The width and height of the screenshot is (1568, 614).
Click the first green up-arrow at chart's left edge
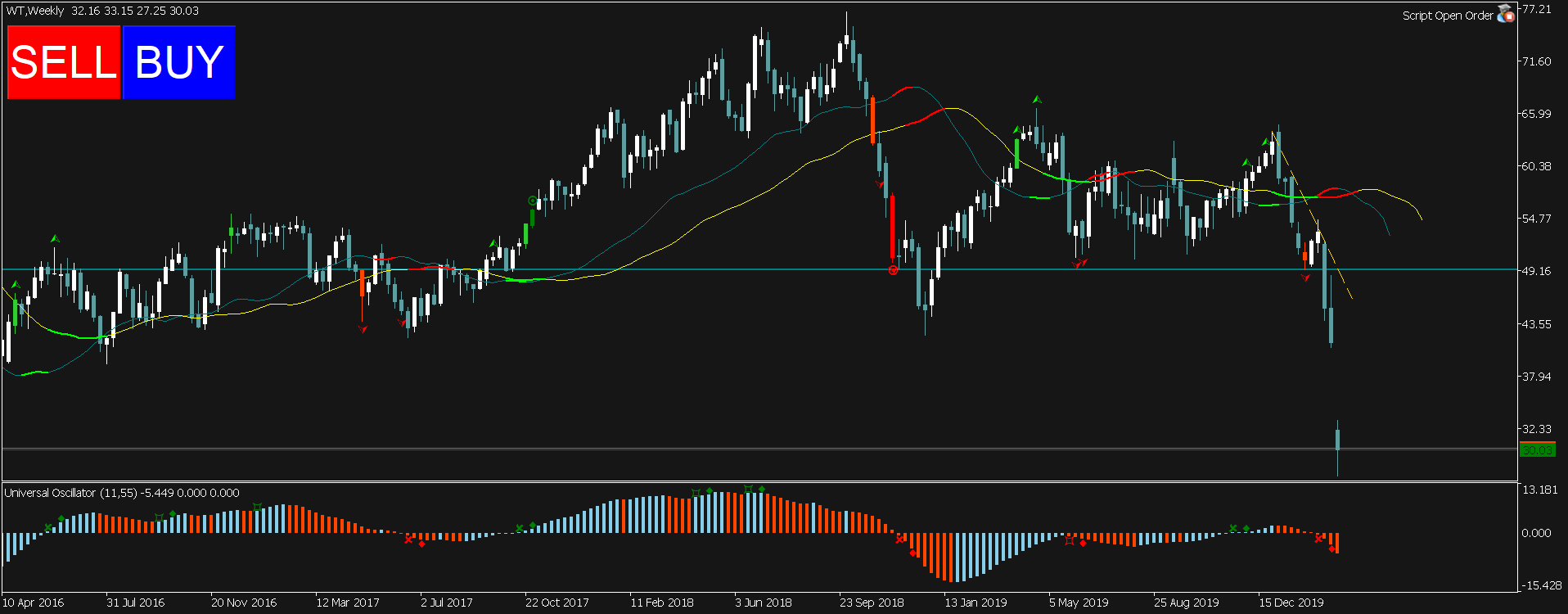click(x=15, y=285)
